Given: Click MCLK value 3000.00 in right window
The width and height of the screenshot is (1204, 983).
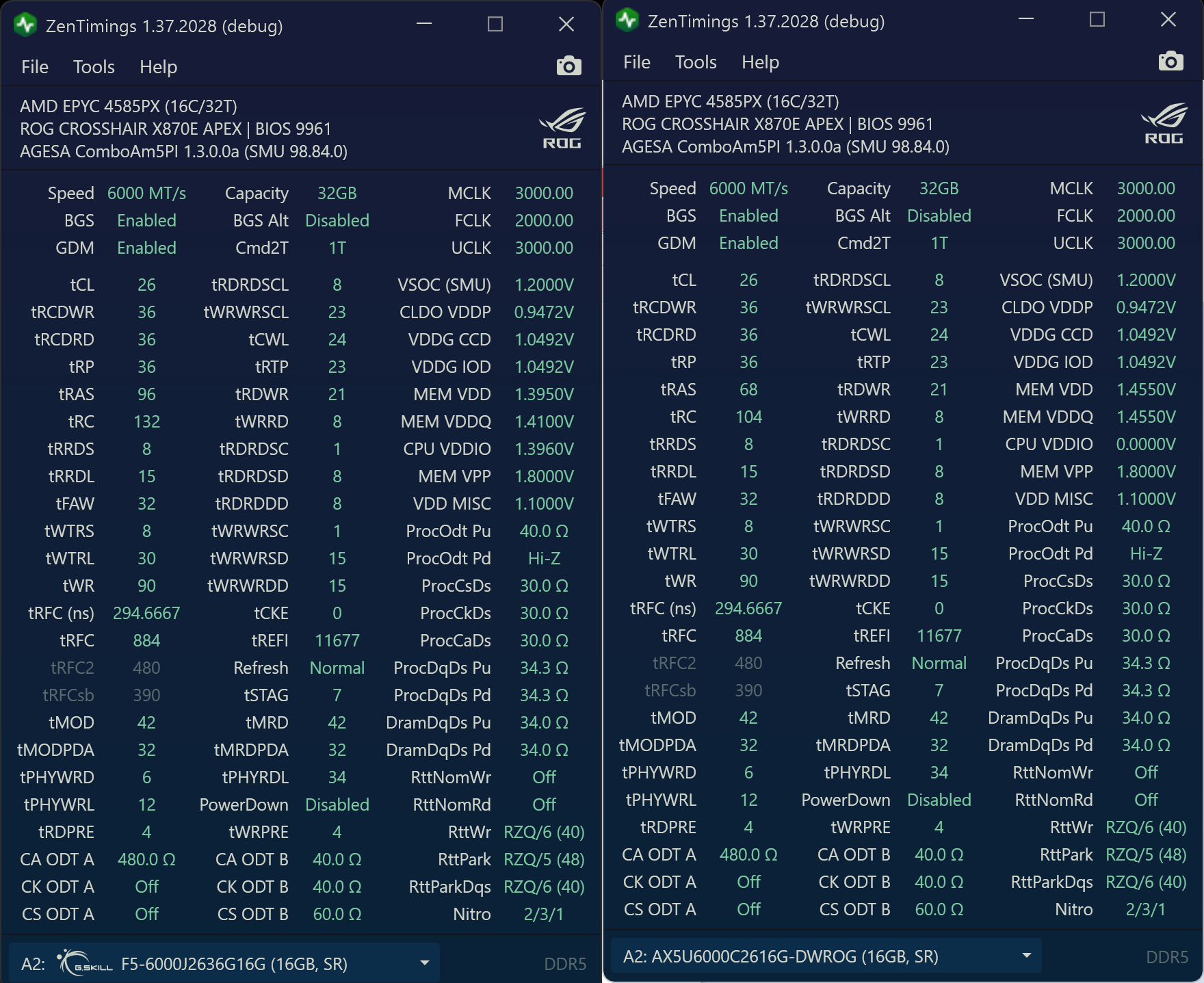Looking at the screenshot, I should click(1147, 189).
